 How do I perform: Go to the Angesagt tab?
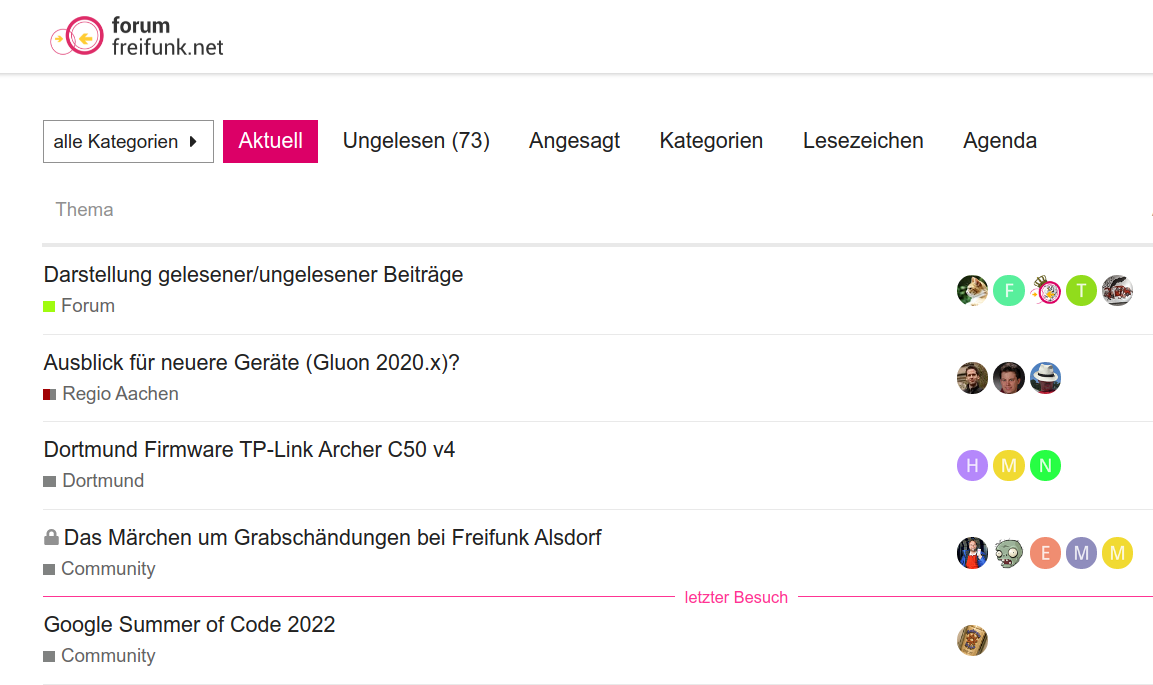[x=574, y=141]
